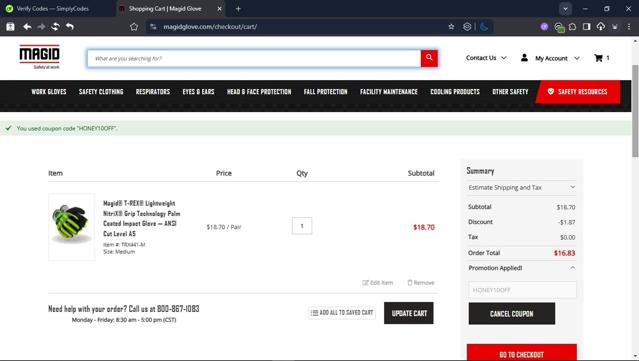Click the undo arrow in toolbar

pyautogui.click(x=70, y=26)
